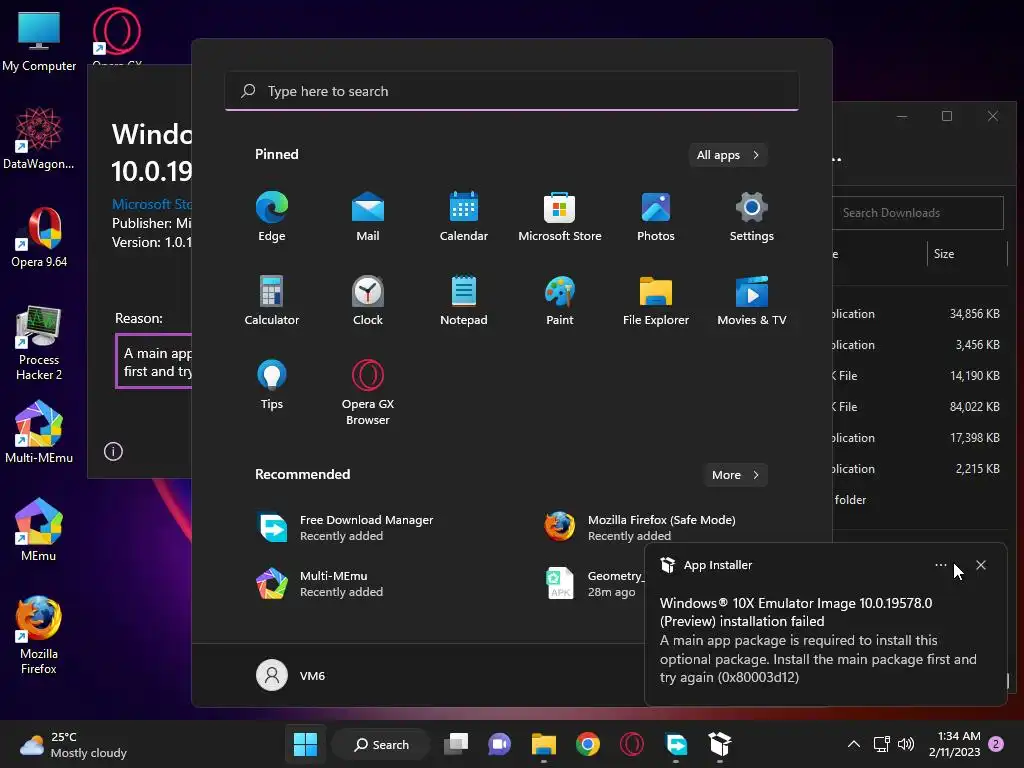
Task: Open the network tray icon
Action: 882,744
